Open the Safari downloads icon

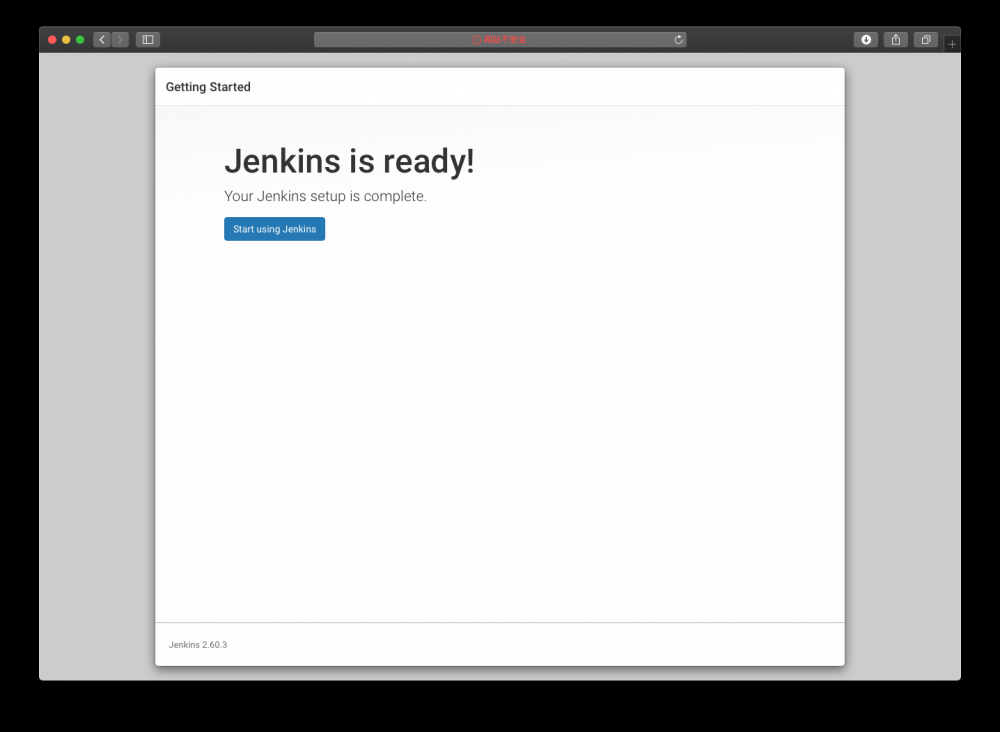point(865,40)
